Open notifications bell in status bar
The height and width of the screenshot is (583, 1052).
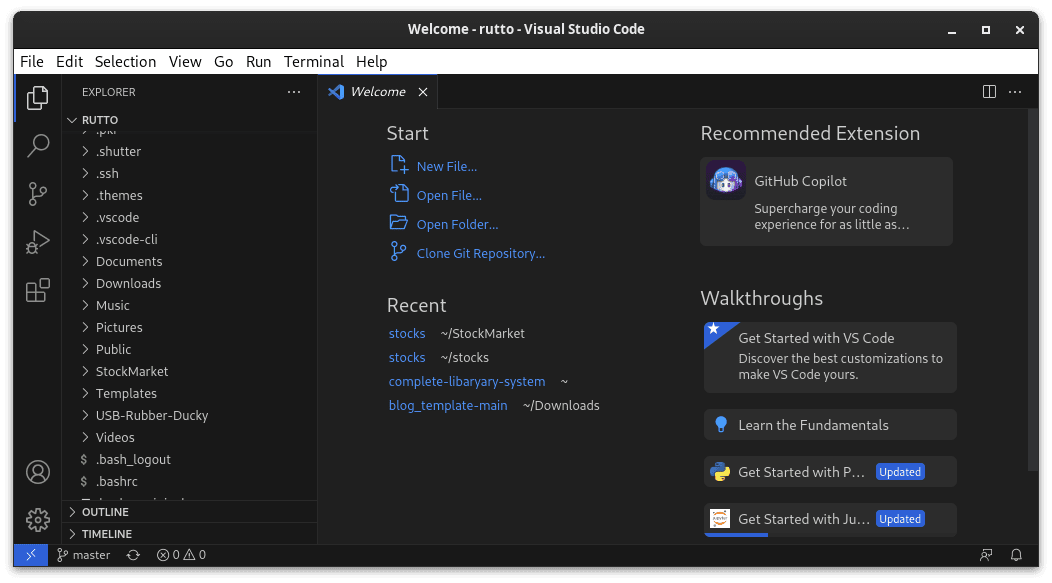tap(1016, 555)
